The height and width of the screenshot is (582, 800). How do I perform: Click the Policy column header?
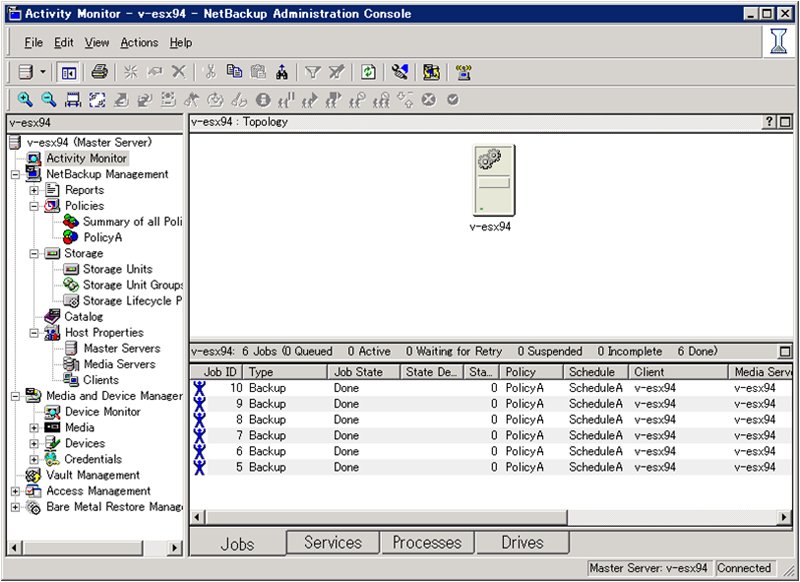click(531, 372)
